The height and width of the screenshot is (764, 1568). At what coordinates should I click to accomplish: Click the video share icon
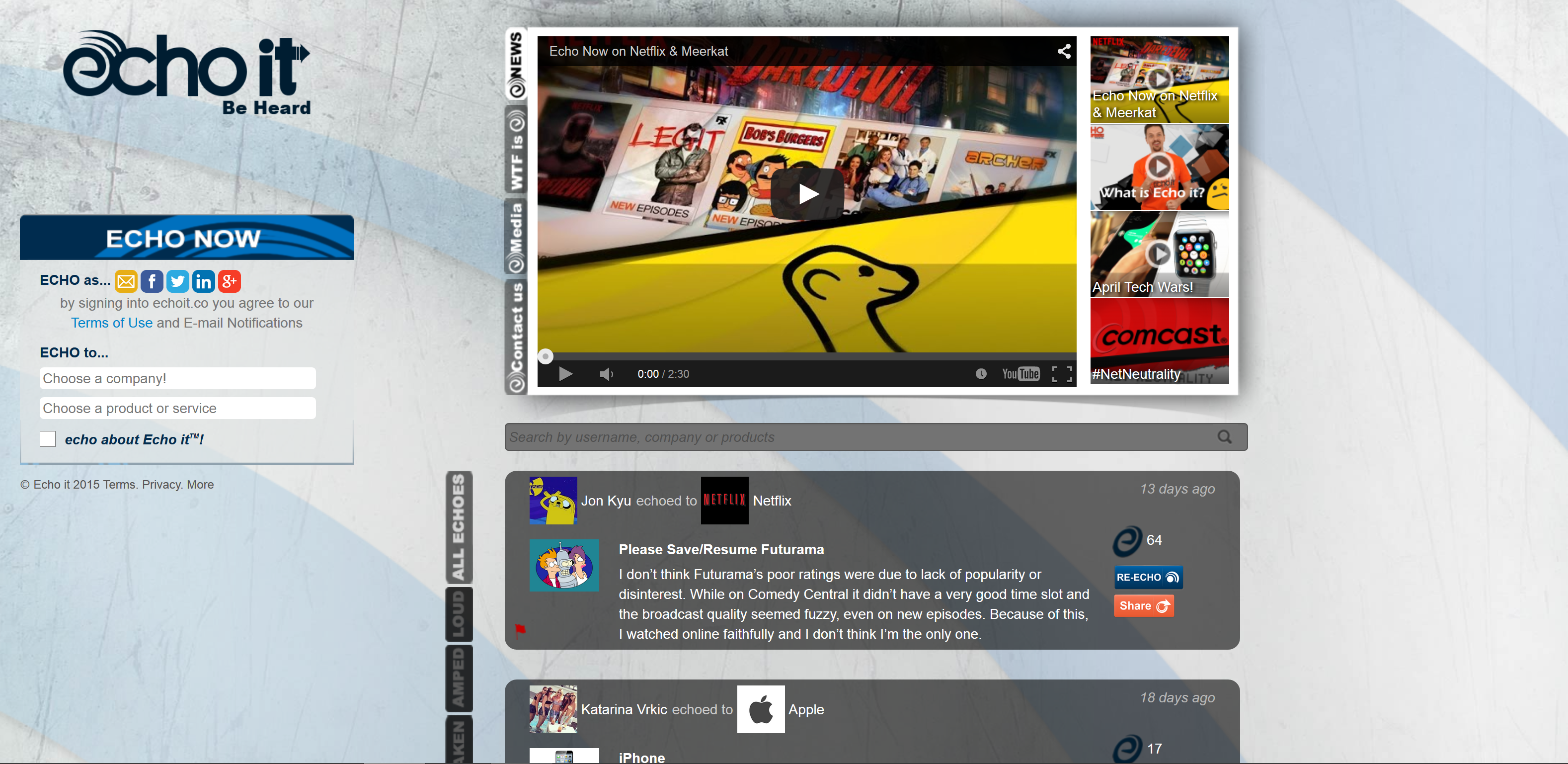[x=1063, y=51]
